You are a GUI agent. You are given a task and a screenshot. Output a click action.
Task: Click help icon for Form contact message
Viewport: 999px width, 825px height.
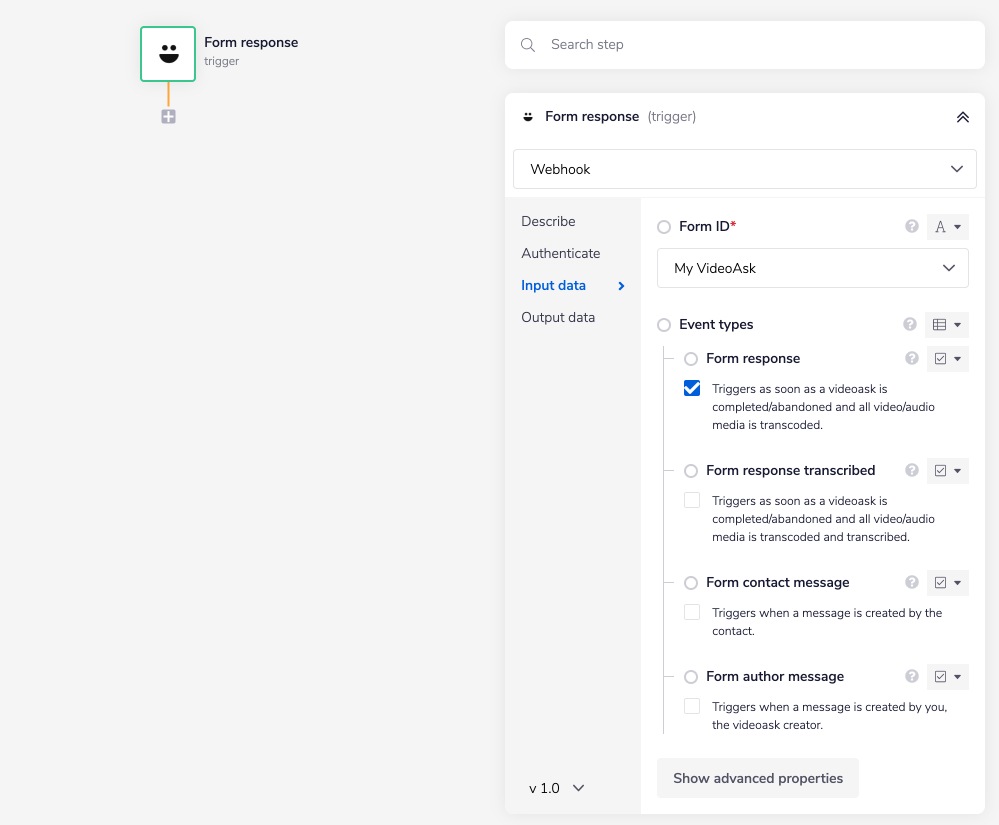click(911, 583)
